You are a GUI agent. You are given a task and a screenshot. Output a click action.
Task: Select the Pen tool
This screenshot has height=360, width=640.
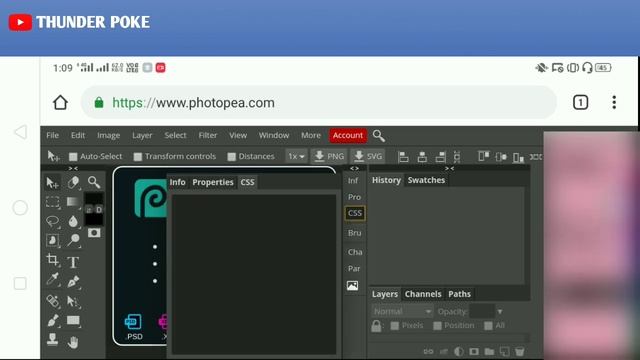73,282
